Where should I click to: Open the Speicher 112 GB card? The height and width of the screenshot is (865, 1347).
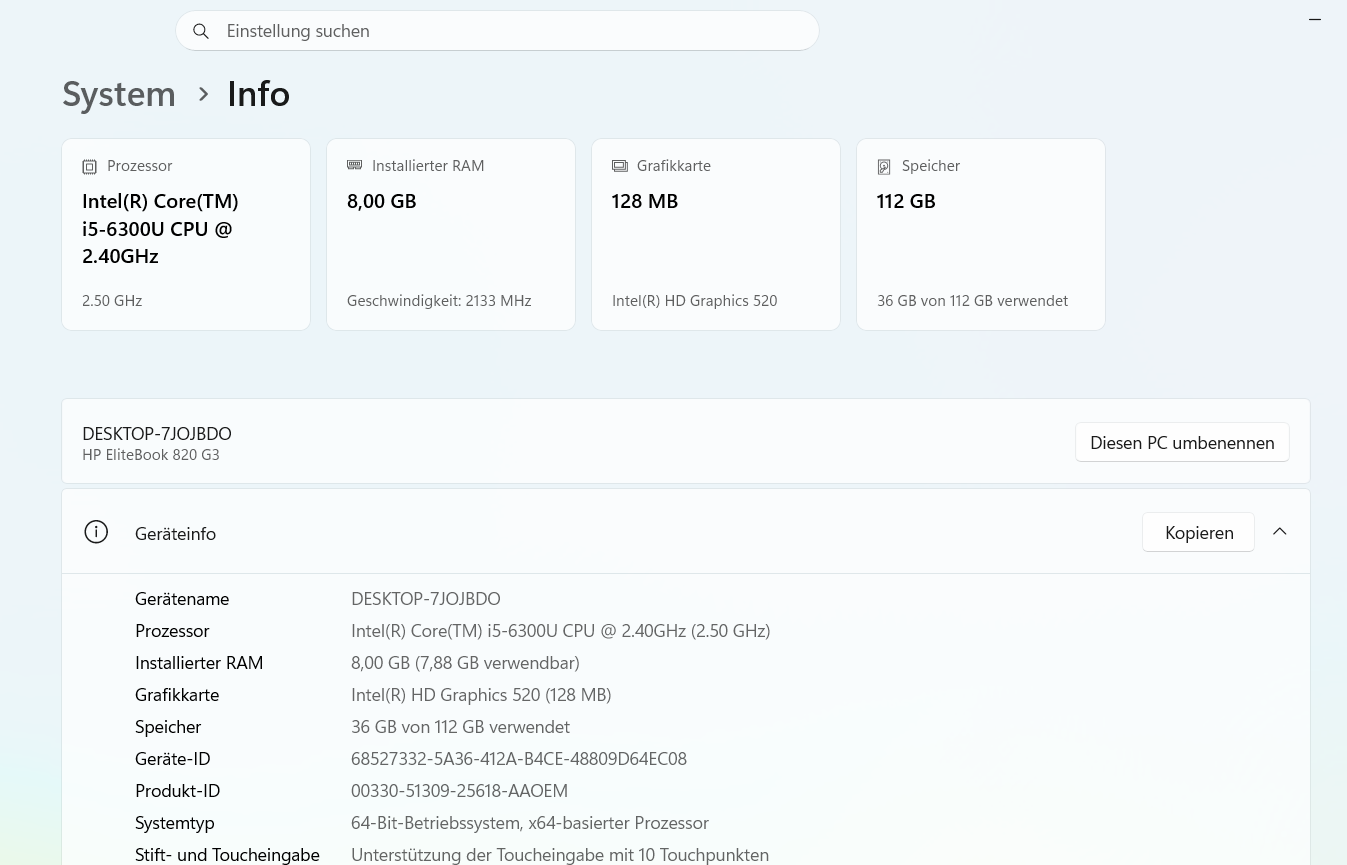(x=981, y=234)
